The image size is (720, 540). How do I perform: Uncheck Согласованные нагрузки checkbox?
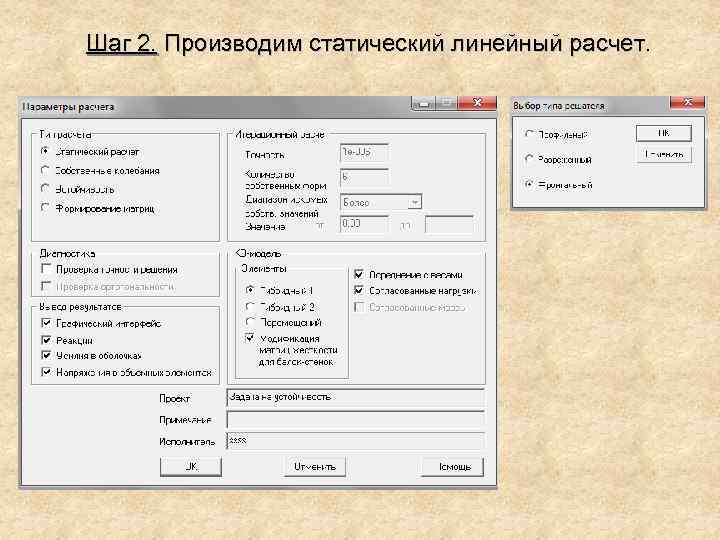pos(359,290)
